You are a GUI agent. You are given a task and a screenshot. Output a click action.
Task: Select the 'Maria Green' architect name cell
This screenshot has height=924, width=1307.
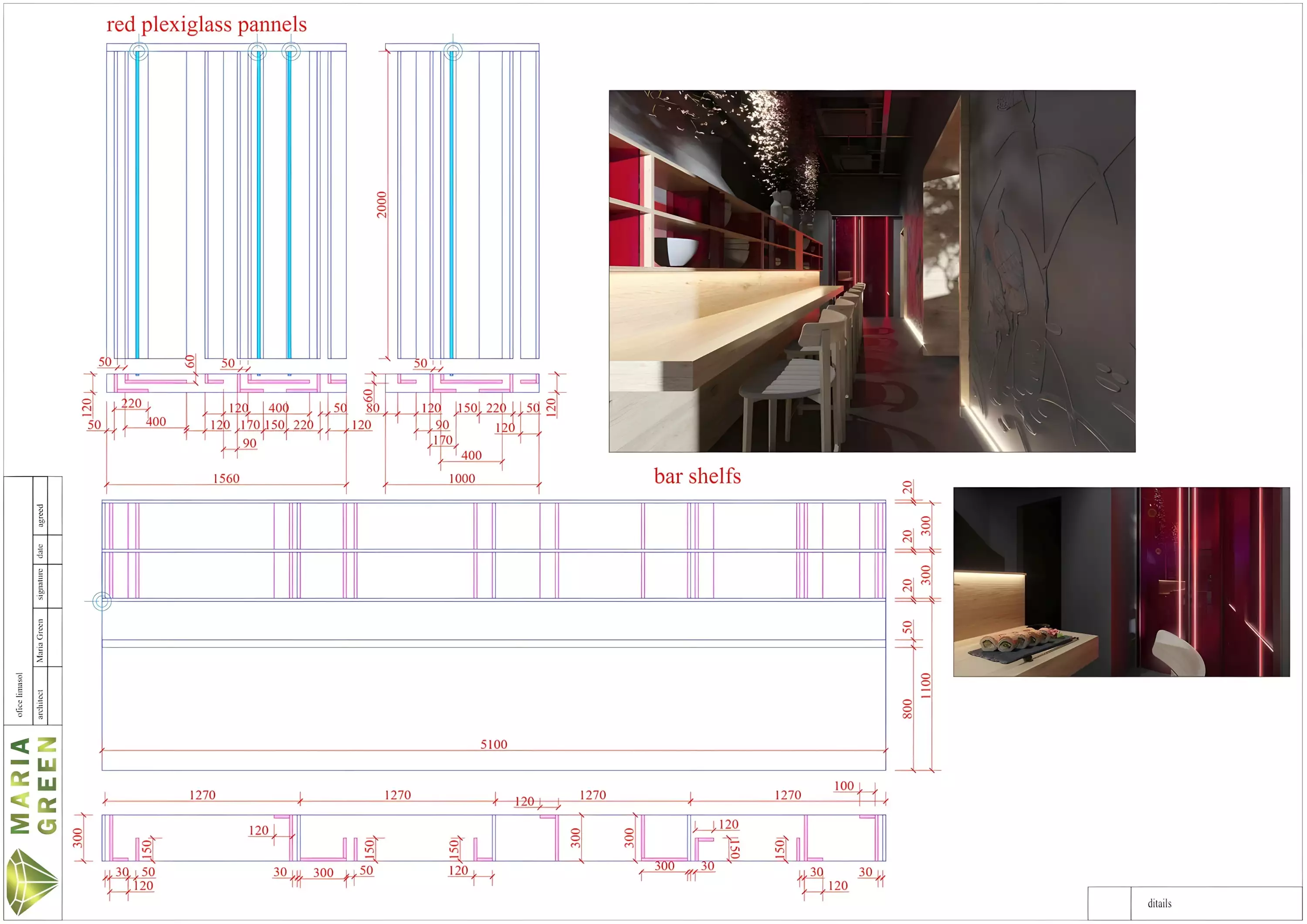click(x=40, y=641)
